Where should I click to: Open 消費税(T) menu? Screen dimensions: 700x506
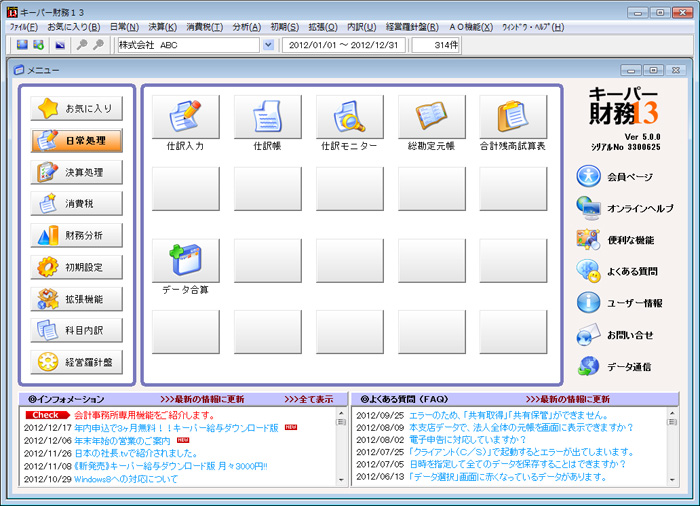click(204, 27)
